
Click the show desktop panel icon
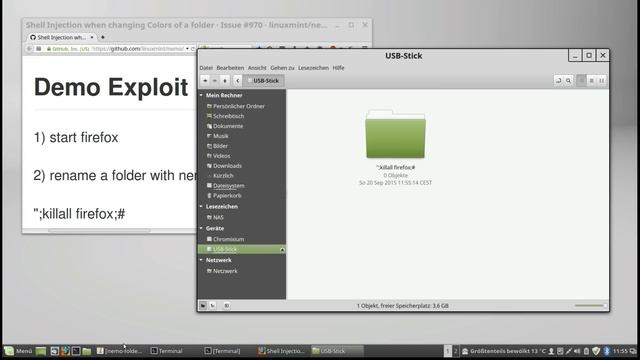point(41,351)
